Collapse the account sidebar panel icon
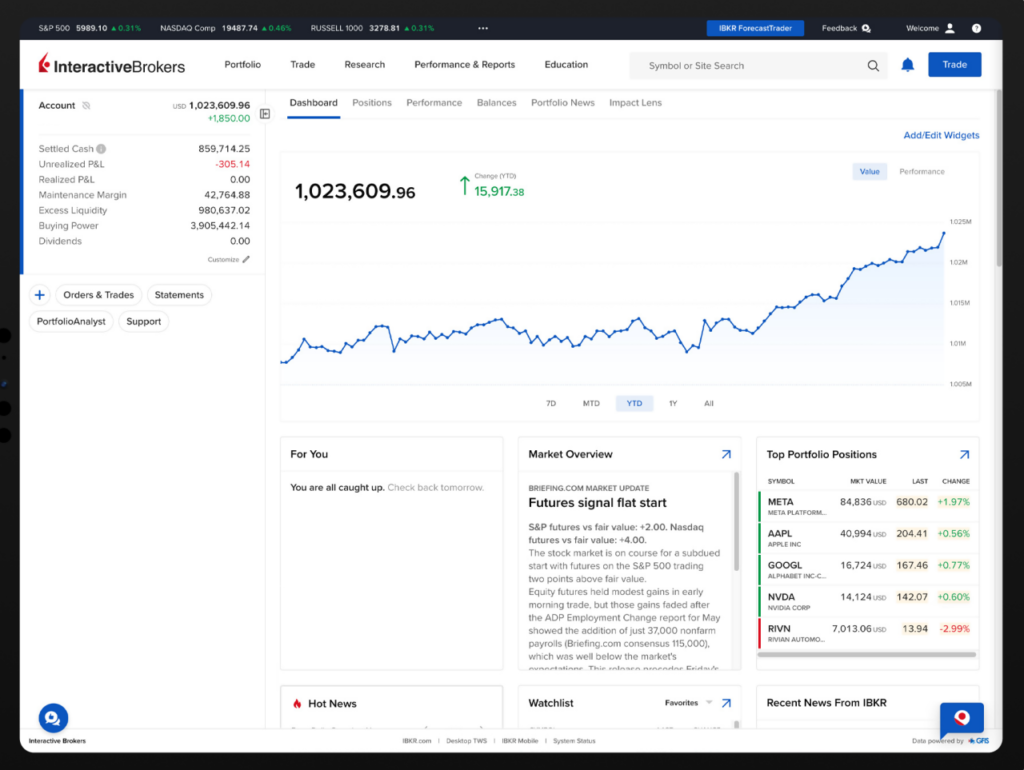1024x770 pixels. point(264,114)
